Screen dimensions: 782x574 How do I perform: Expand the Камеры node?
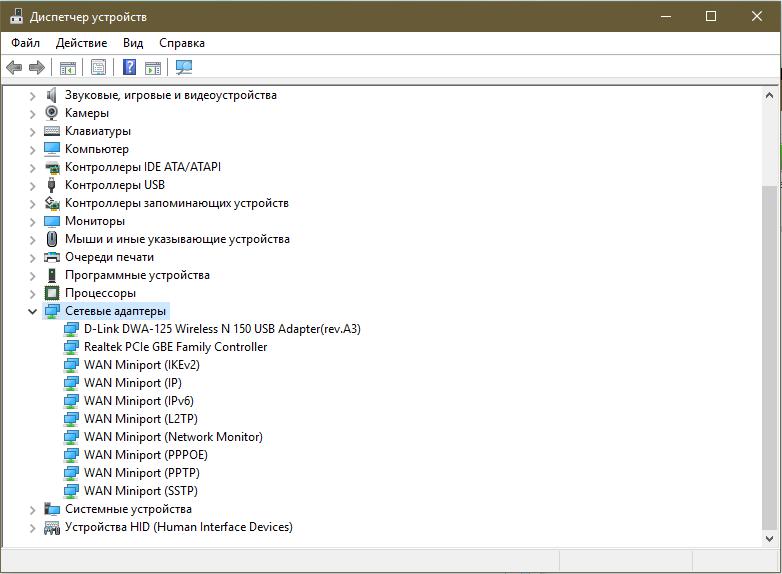(32, 113)
